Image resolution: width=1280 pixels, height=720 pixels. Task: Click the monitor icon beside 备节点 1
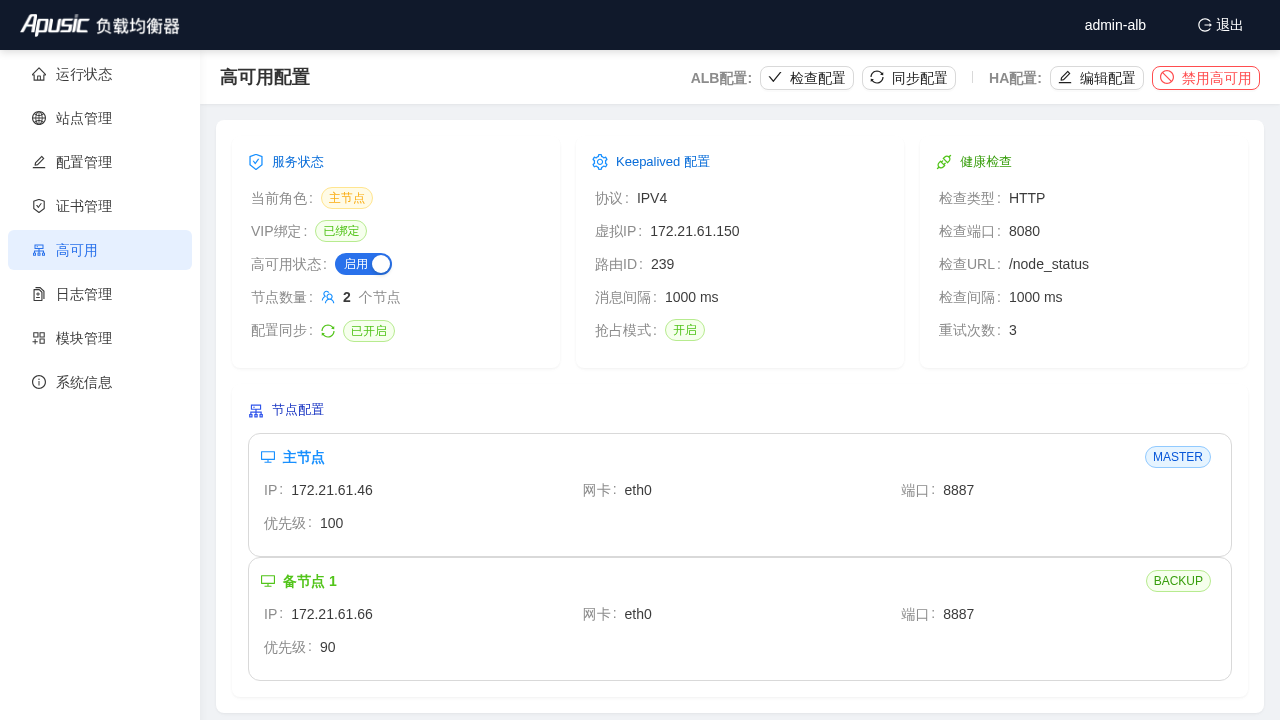268,581
